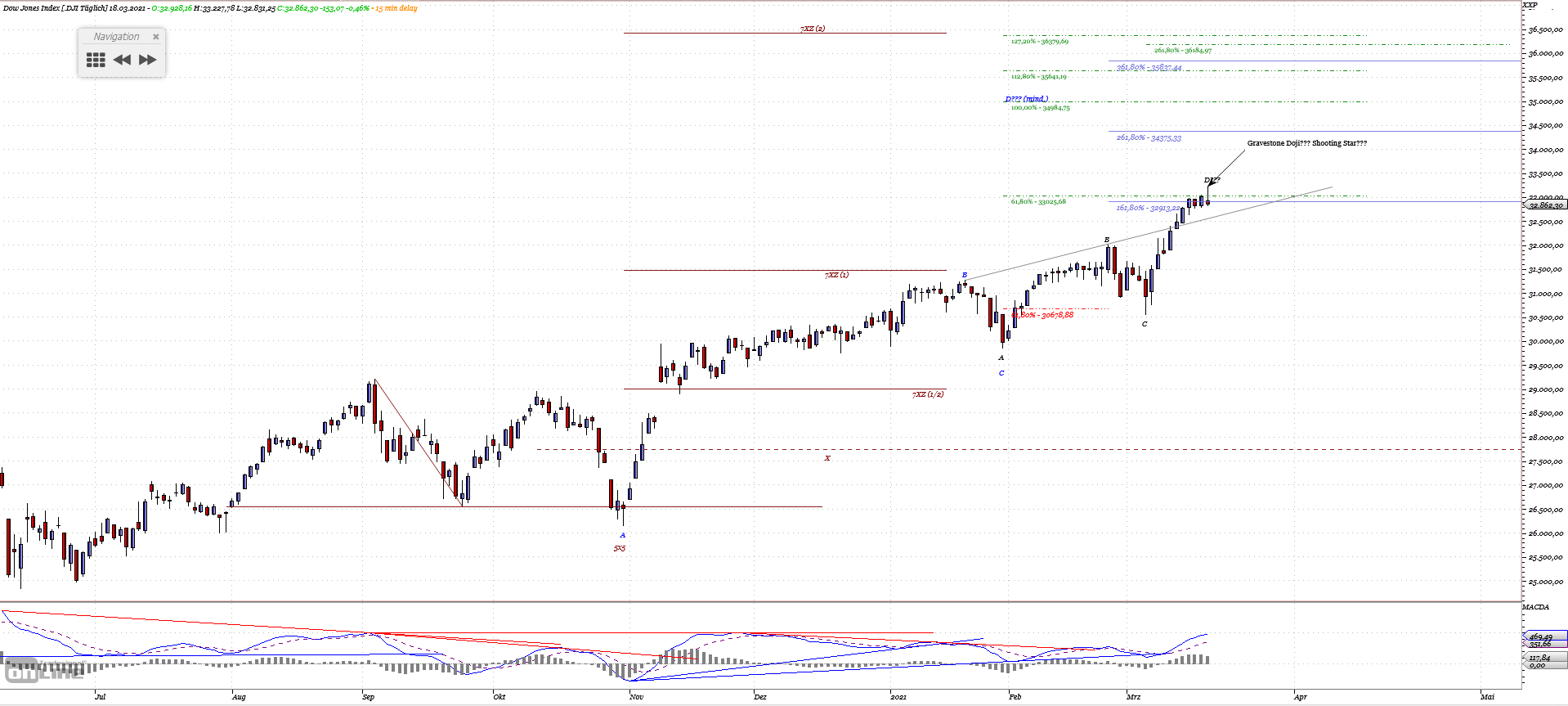The width and height of the screenshot is (1568, 706).
Task: Click the 112,80% - 35641,19 Fibonacci label
Action: coord(1038,76)
